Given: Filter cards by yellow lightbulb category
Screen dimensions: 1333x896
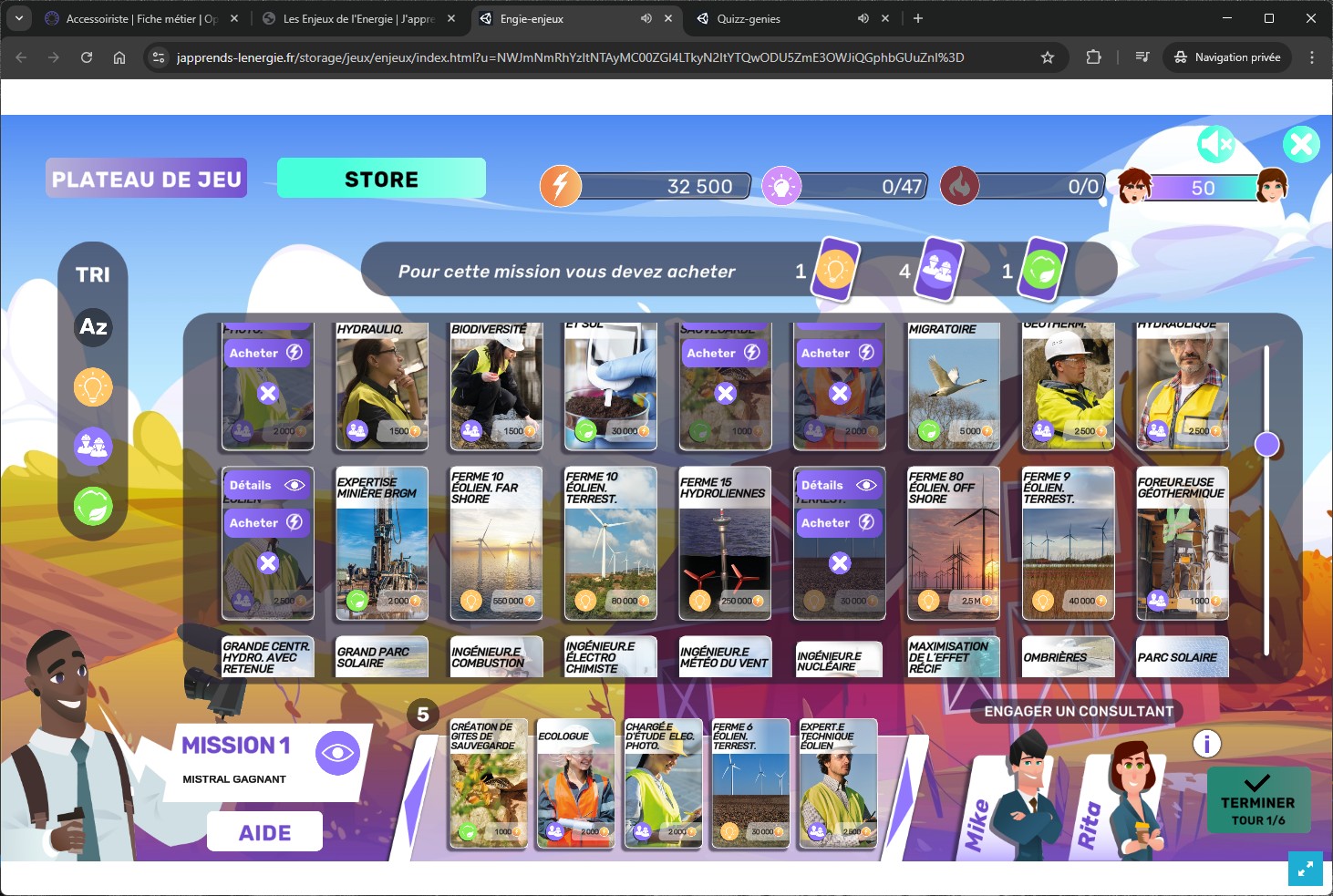Looking at the screenshot, I should pos(93,387).
